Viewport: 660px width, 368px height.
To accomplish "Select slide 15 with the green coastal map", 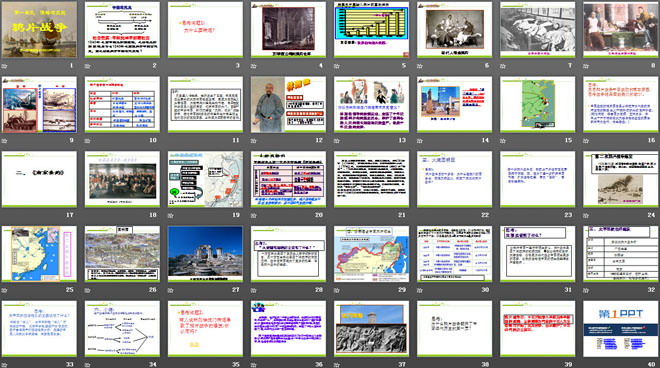I will 538,104.
